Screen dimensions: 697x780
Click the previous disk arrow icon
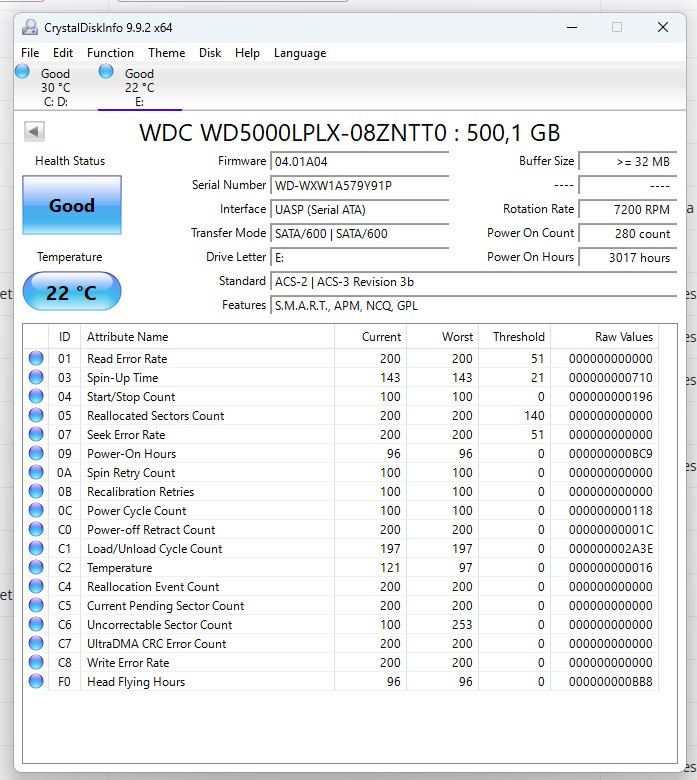(34, 132)
